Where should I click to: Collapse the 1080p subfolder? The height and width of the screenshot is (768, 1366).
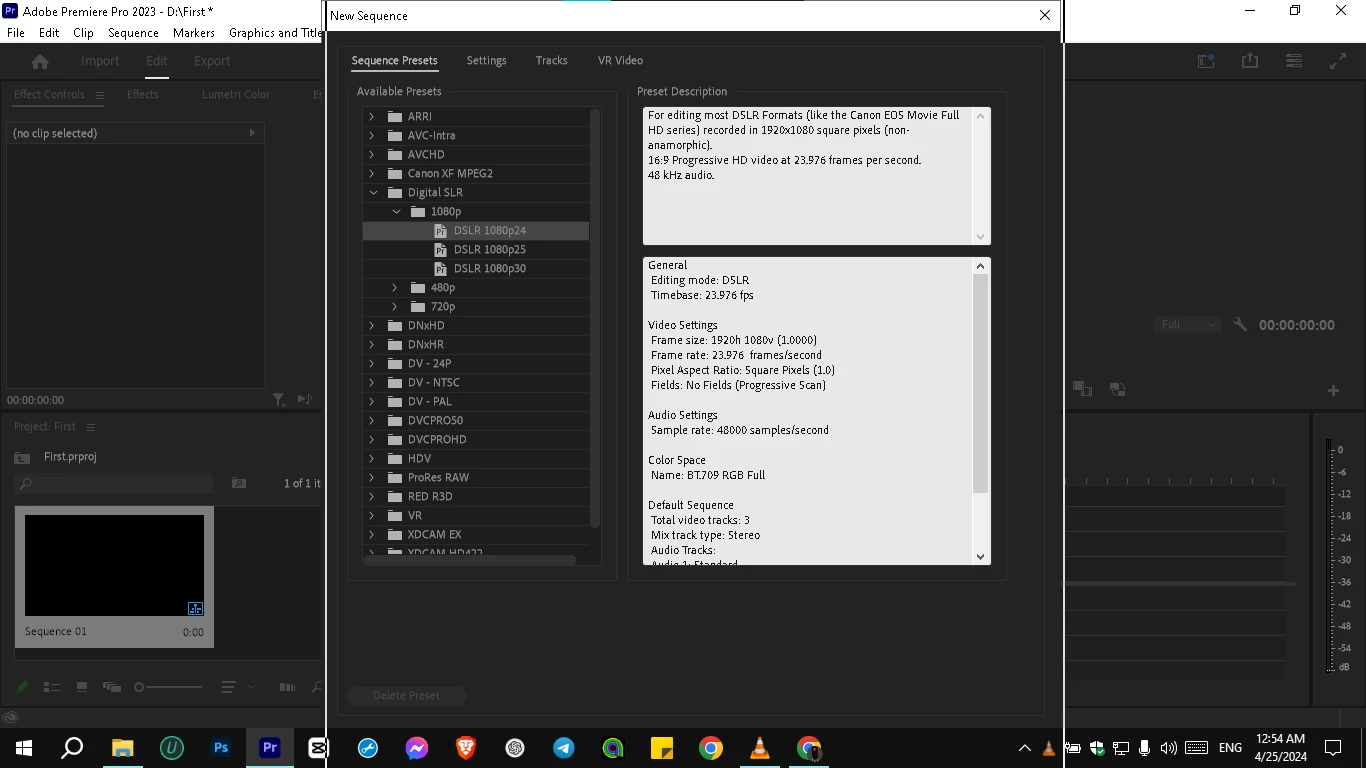(x=396, y=211)
